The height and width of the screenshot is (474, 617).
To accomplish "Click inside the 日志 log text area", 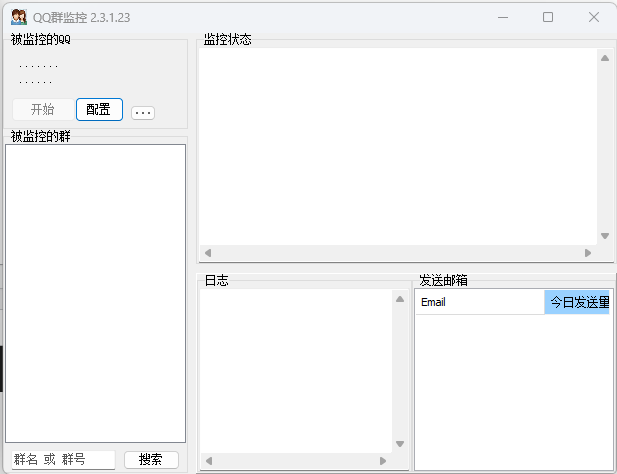I will [296, 370].
